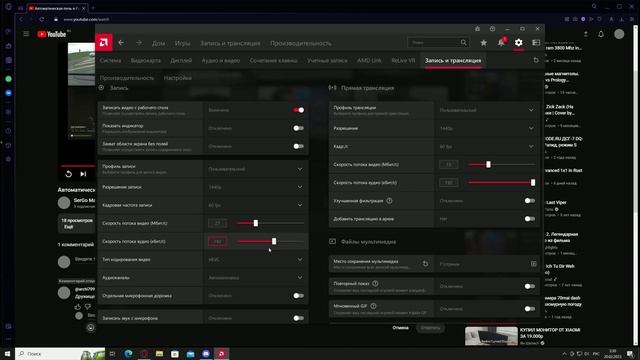This screenshot has width=640, height=360.
Task: Toggle Отдельная микрофонная дорожка switch
Action: click(x=298, y=296)
